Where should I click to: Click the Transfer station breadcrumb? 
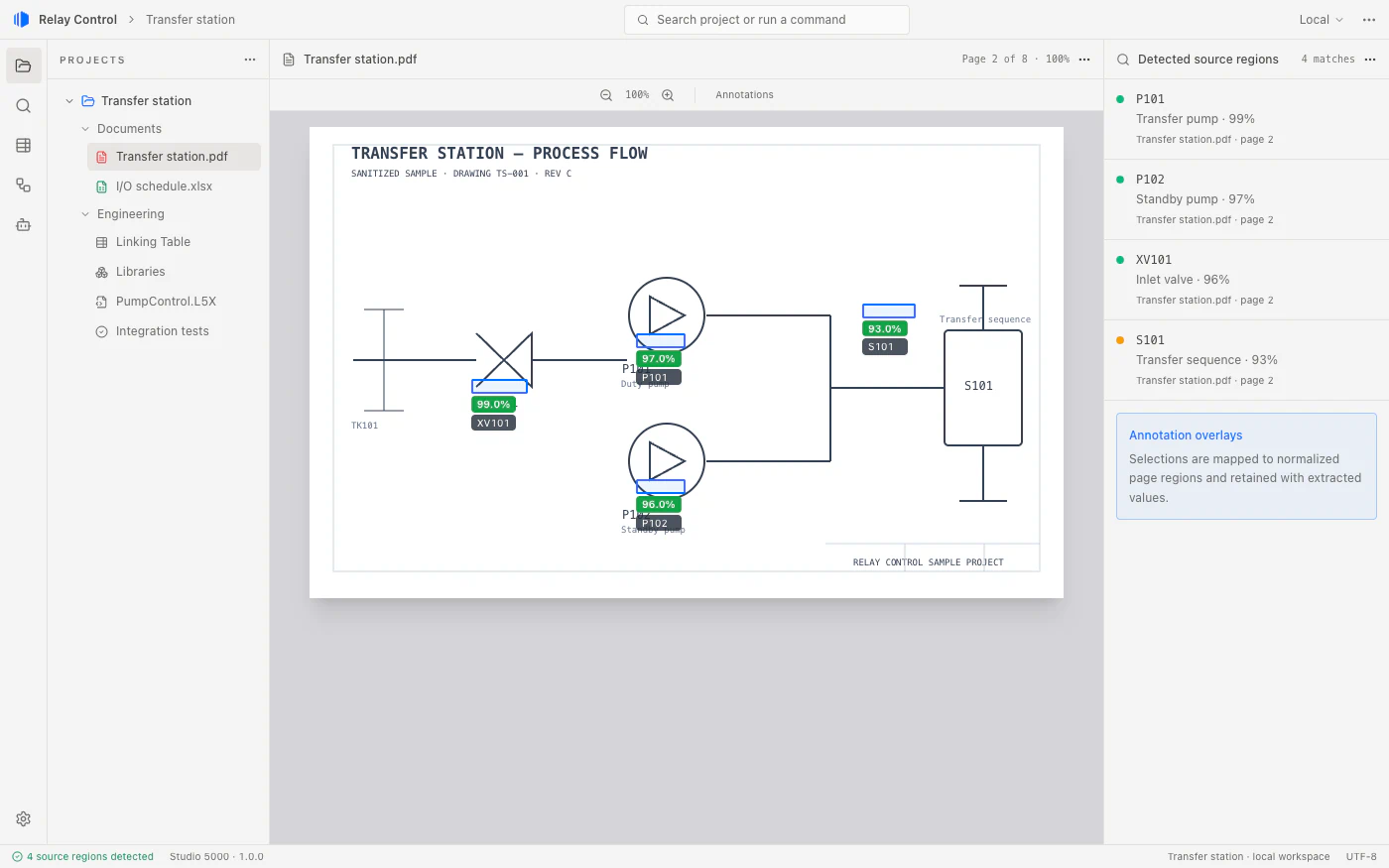click(x=190, y=20)
